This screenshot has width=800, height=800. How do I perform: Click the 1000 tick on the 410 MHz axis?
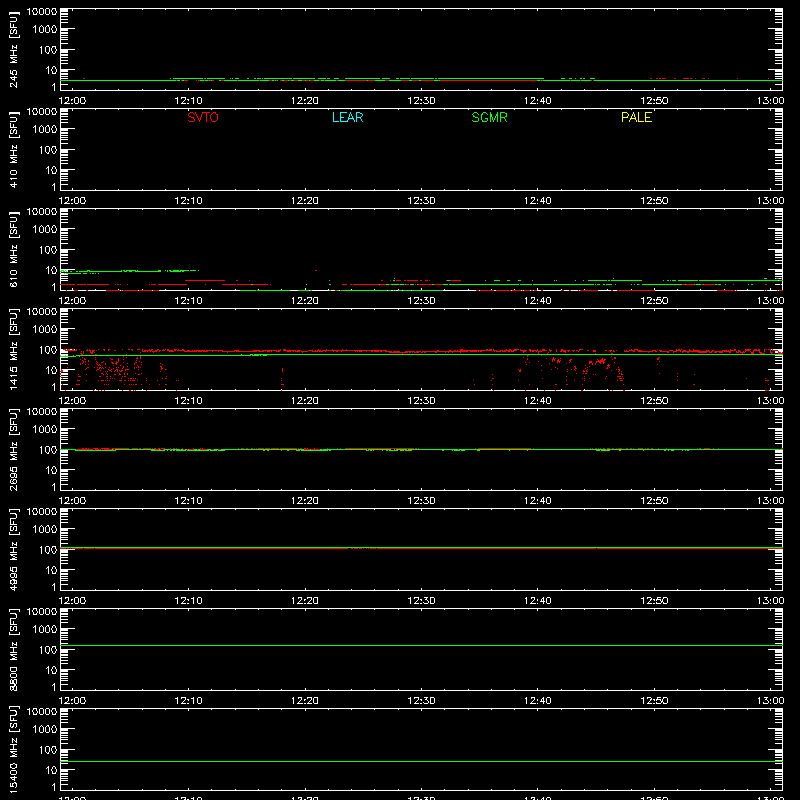(x=45, y=130)
